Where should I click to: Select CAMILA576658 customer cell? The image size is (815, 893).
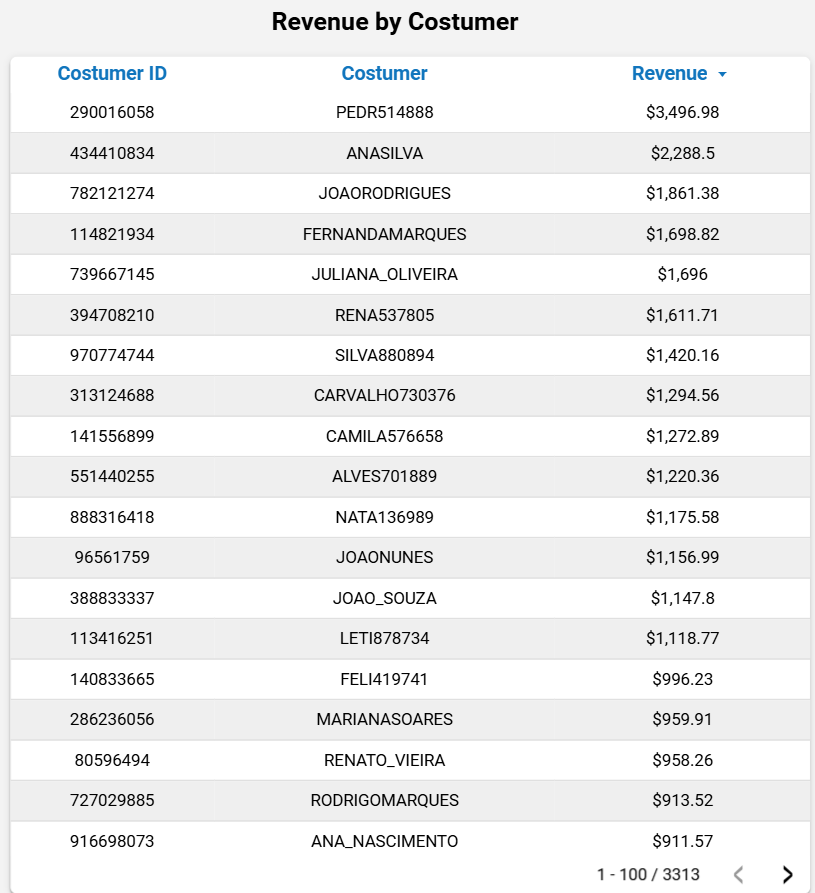pos(384,436)
